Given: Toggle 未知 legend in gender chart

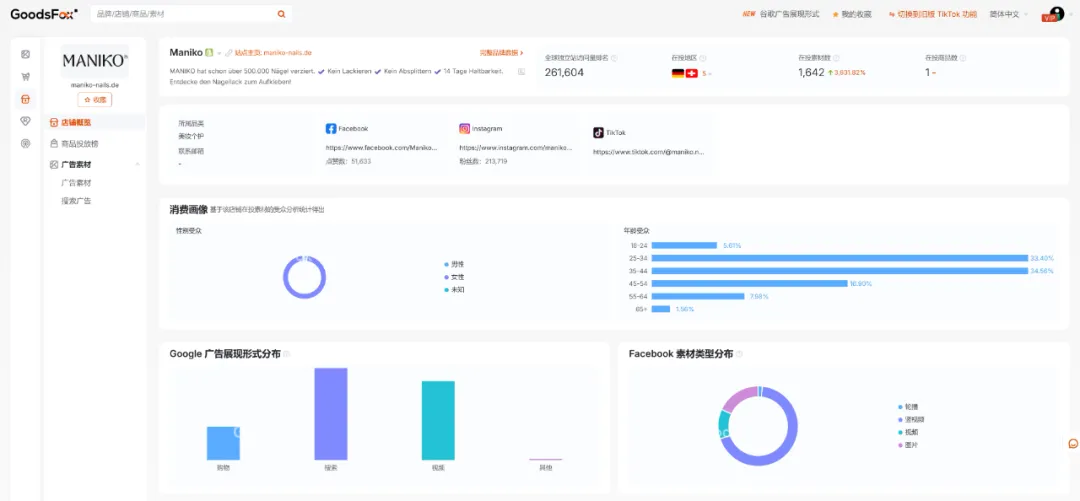Looking at the screenshot, I should click(x=454, y=290).
